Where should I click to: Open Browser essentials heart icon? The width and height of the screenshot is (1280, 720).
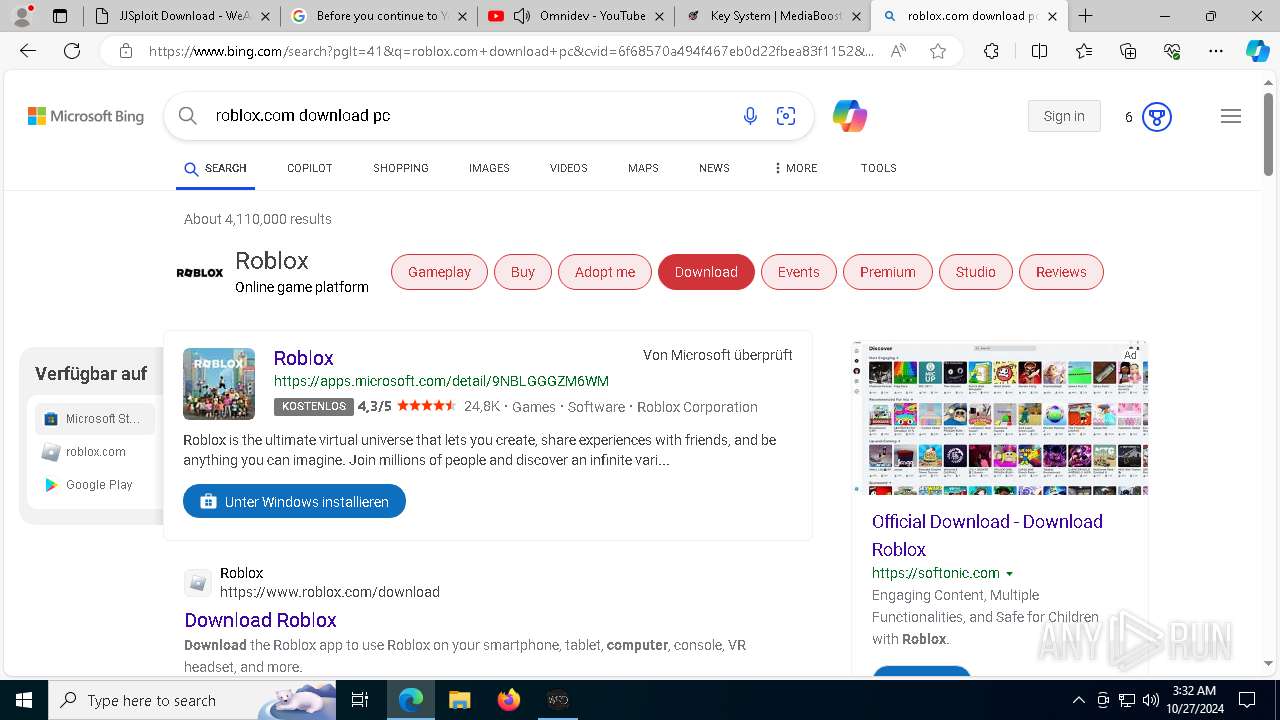point(1172,51)
